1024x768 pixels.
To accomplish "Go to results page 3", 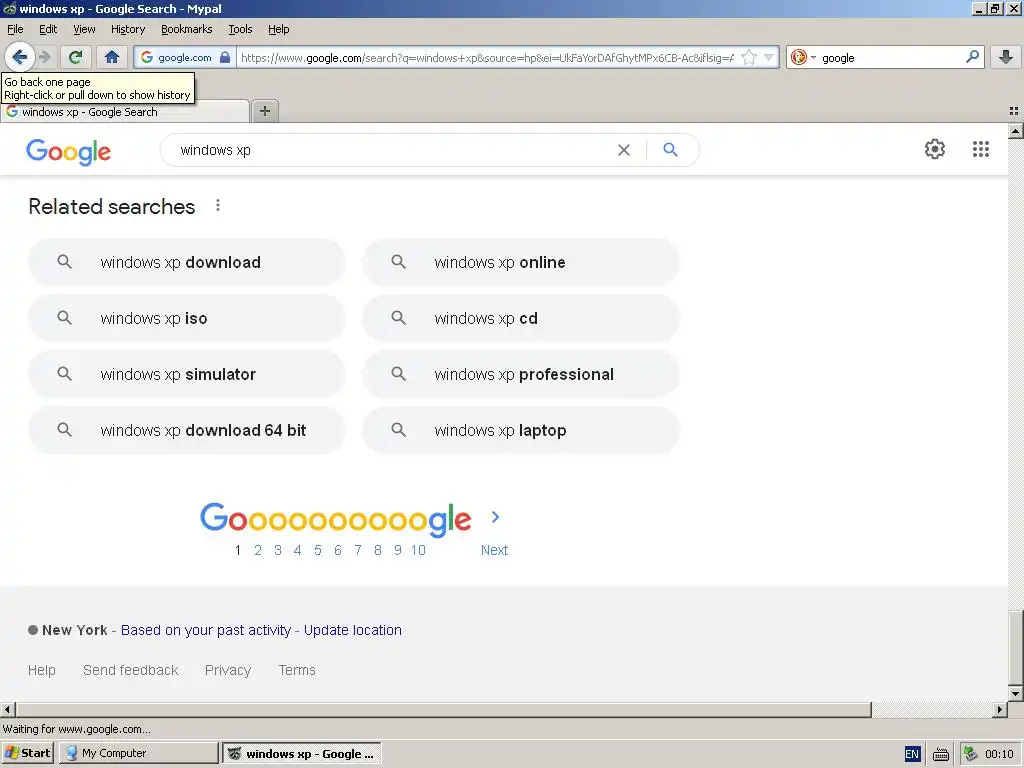I will pos(278,550).
